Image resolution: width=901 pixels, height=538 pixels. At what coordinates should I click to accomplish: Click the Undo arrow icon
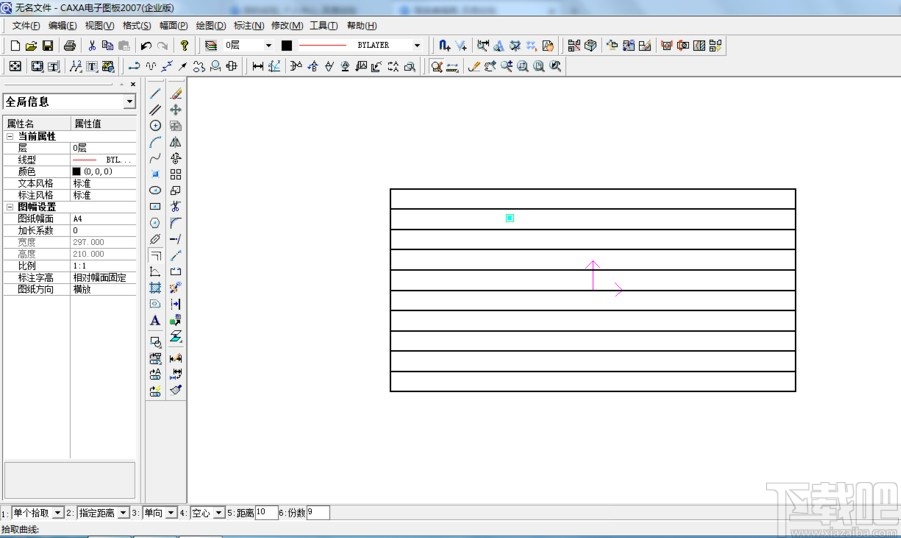click(x=146, y=46)
